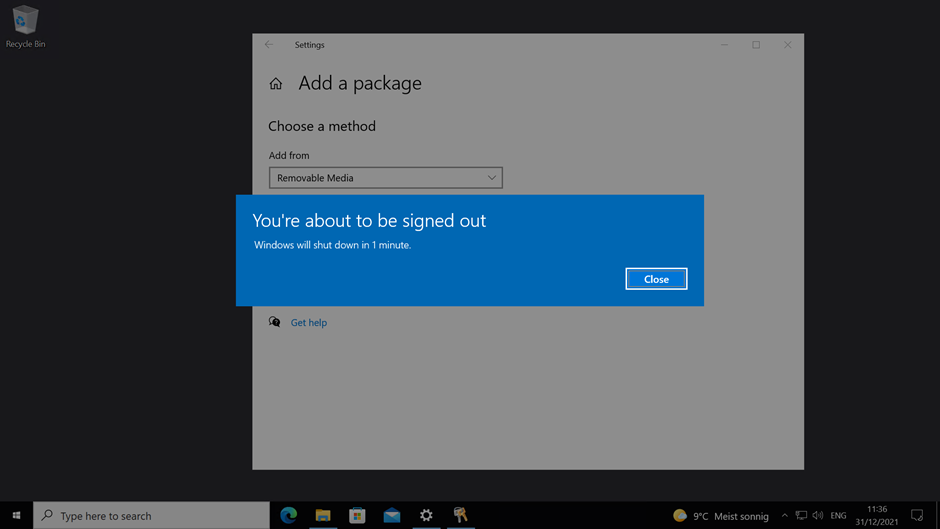Show hidden tray icons chevron
940x529 pixels.
point(784,515)
